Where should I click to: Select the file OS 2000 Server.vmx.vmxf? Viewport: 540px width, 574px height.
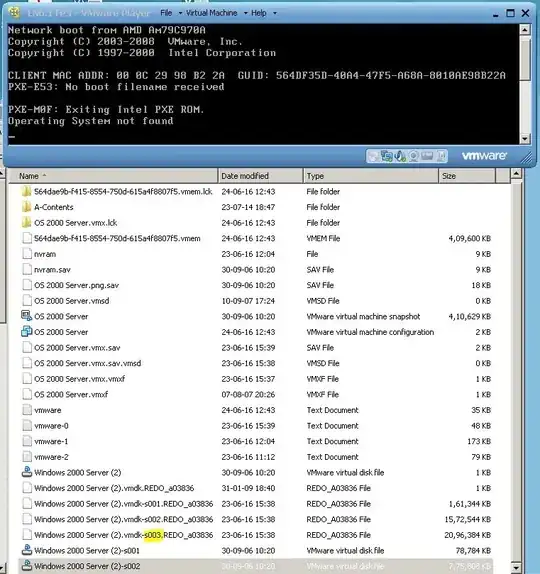coord(79,379)
